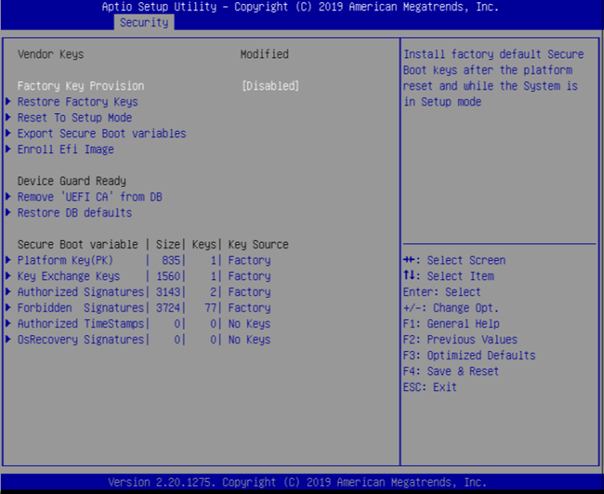Open Export Secure Boot variables
The image size is (604, 494).
coord(101,134)
